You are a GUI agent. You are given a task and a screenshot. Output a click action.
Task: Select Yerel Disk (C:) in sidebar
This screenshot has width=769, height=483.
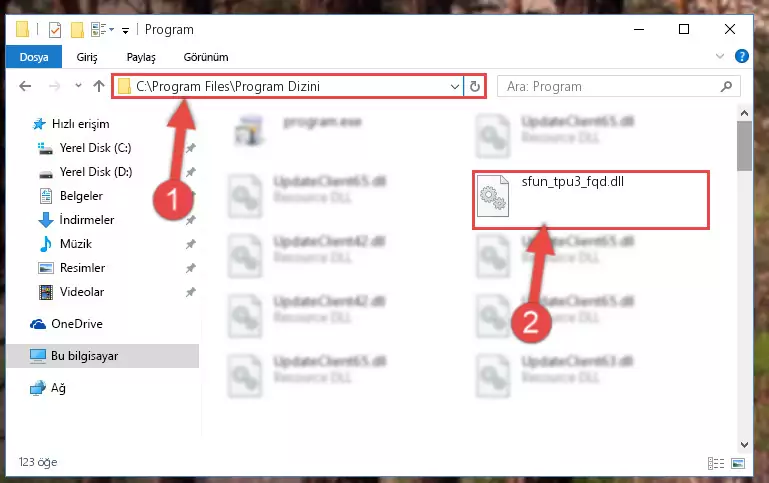coord(95,148)
